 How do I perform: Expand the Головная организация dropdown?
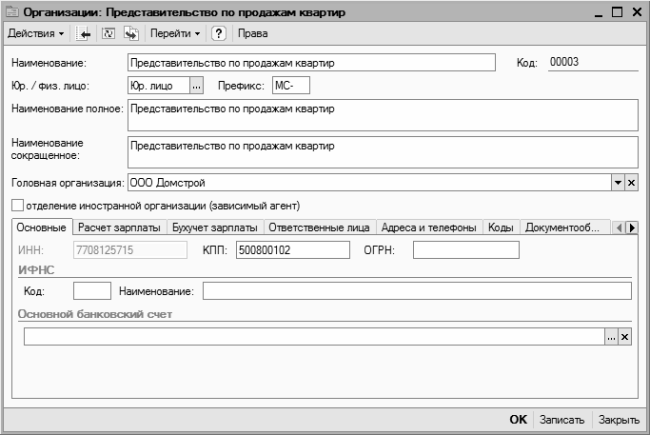tap(617, 182)
